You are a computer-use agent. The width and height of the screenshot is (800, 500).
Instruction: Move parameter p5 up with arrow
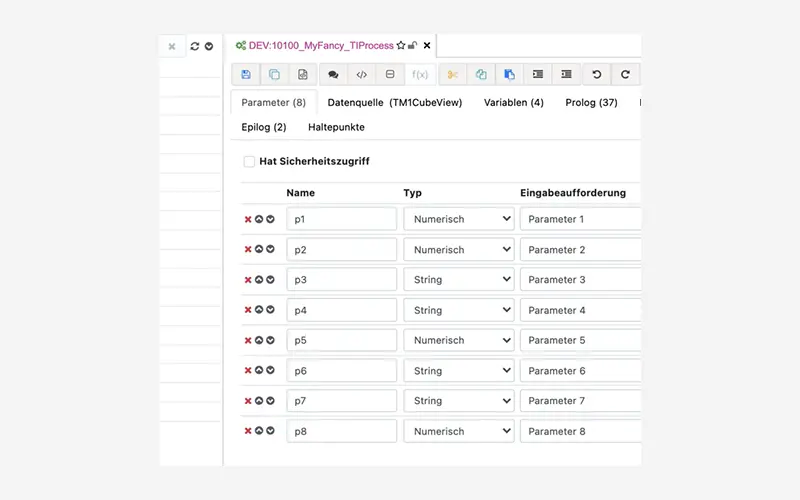(259, 341)
